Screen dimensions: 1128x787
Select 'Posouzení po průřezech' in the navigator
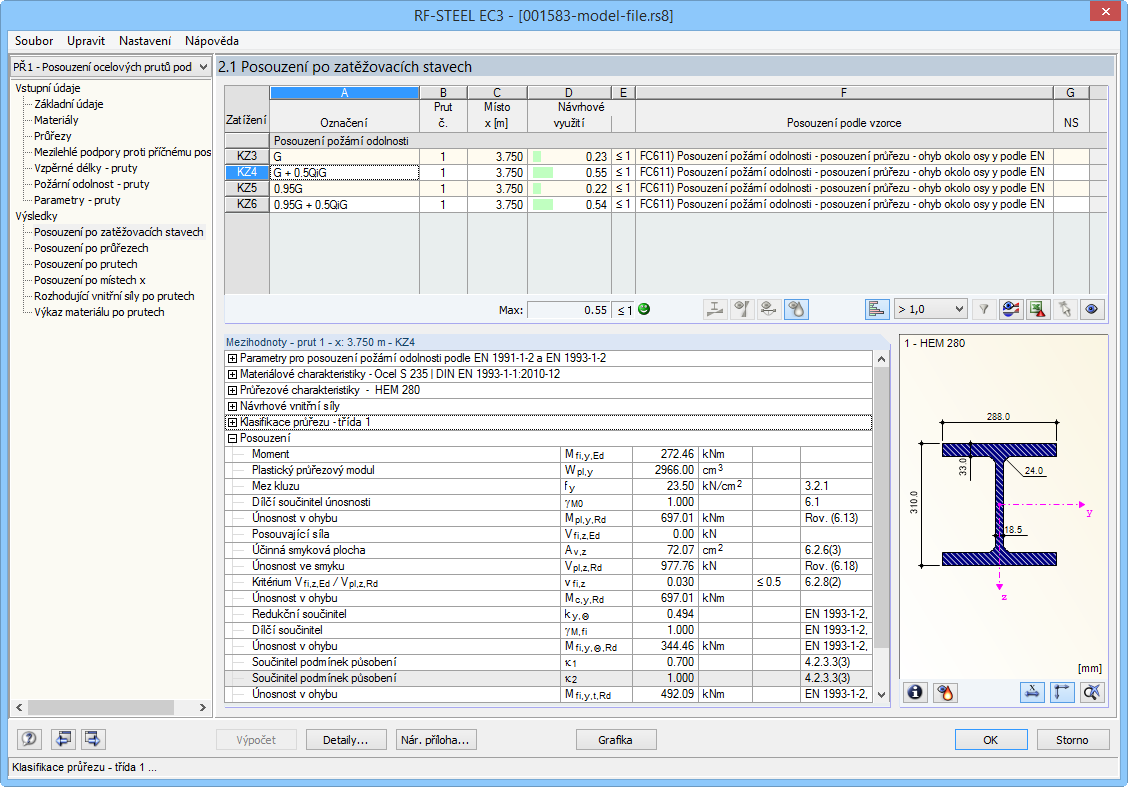click(92, 248)
